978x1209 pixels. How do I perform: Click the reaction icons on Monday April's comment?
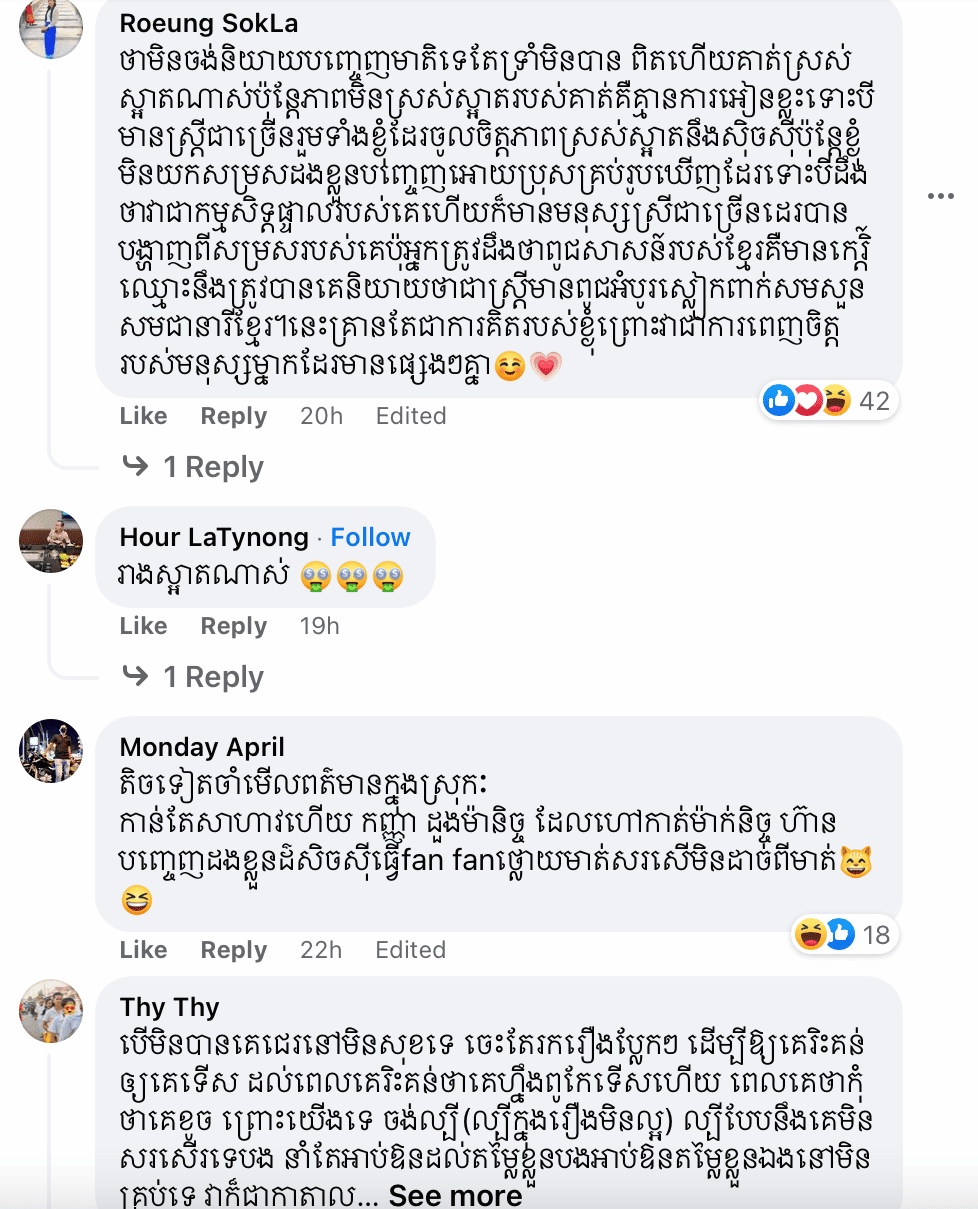(825, 935)
